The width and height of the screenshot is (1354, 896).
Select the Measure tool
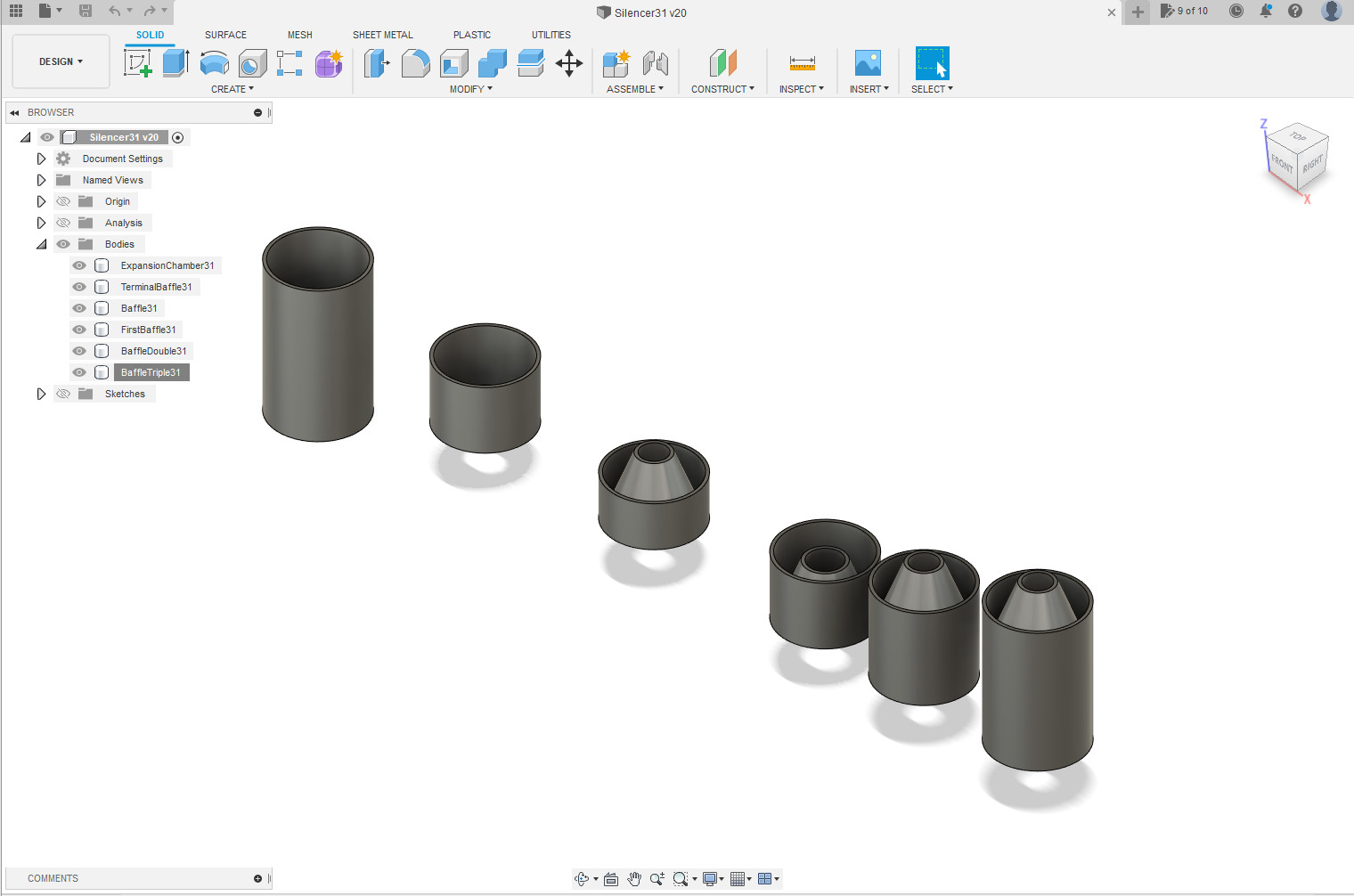802,63
